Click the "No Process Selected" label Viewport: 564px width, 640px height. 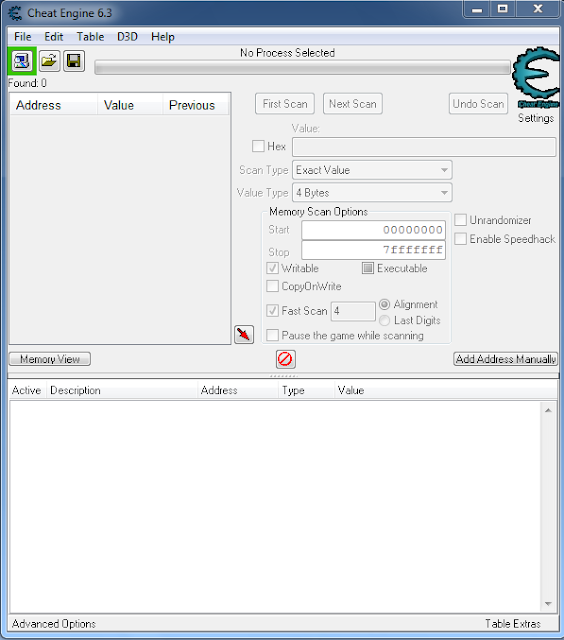(287, 53)
